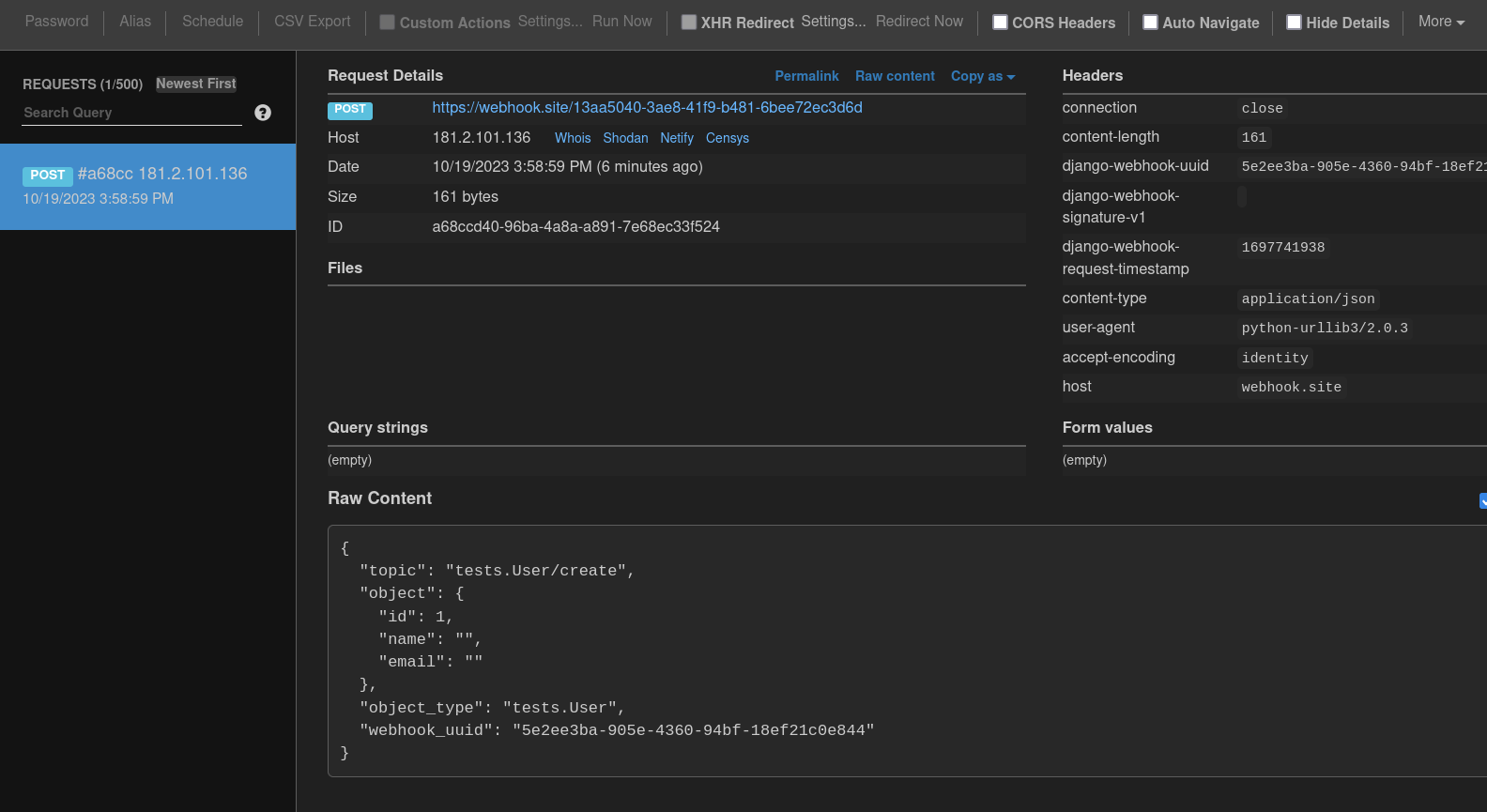This screenshot has height=812, width=1487.
Task: Open the Permalink link
Action: (806, 76)
